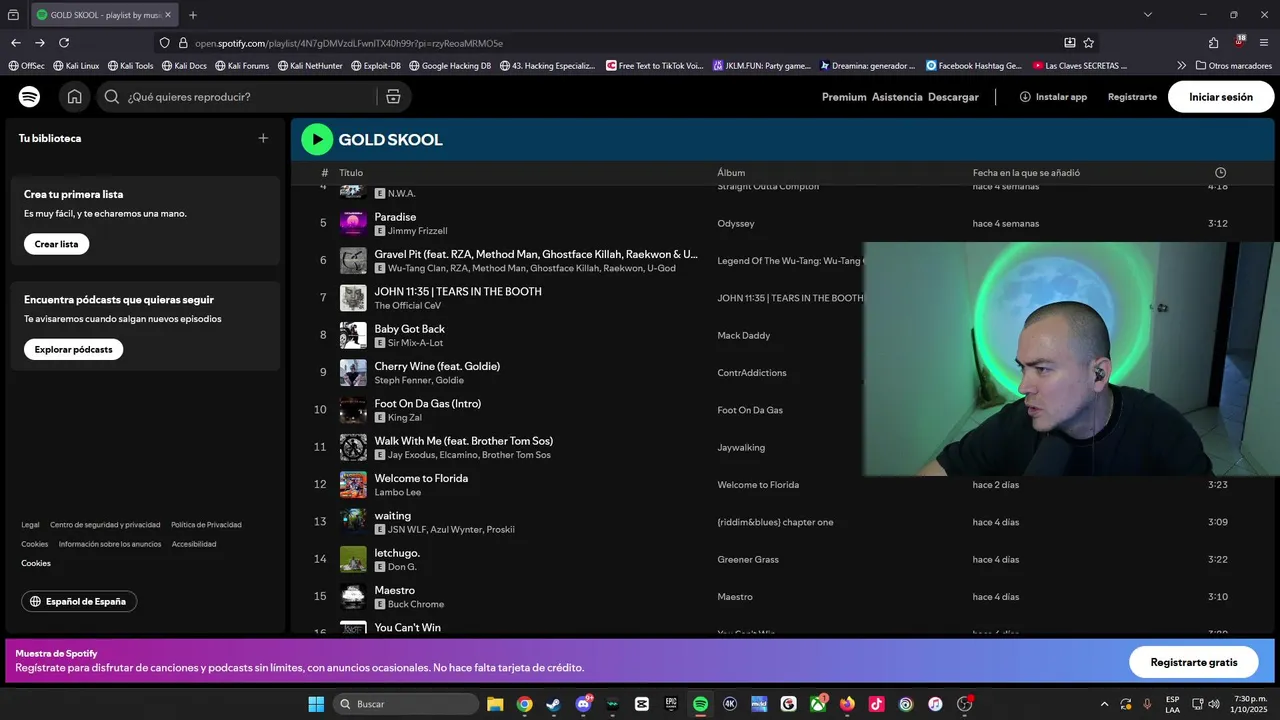
Task: Open artist King Zal
Action: coord(405,417)
